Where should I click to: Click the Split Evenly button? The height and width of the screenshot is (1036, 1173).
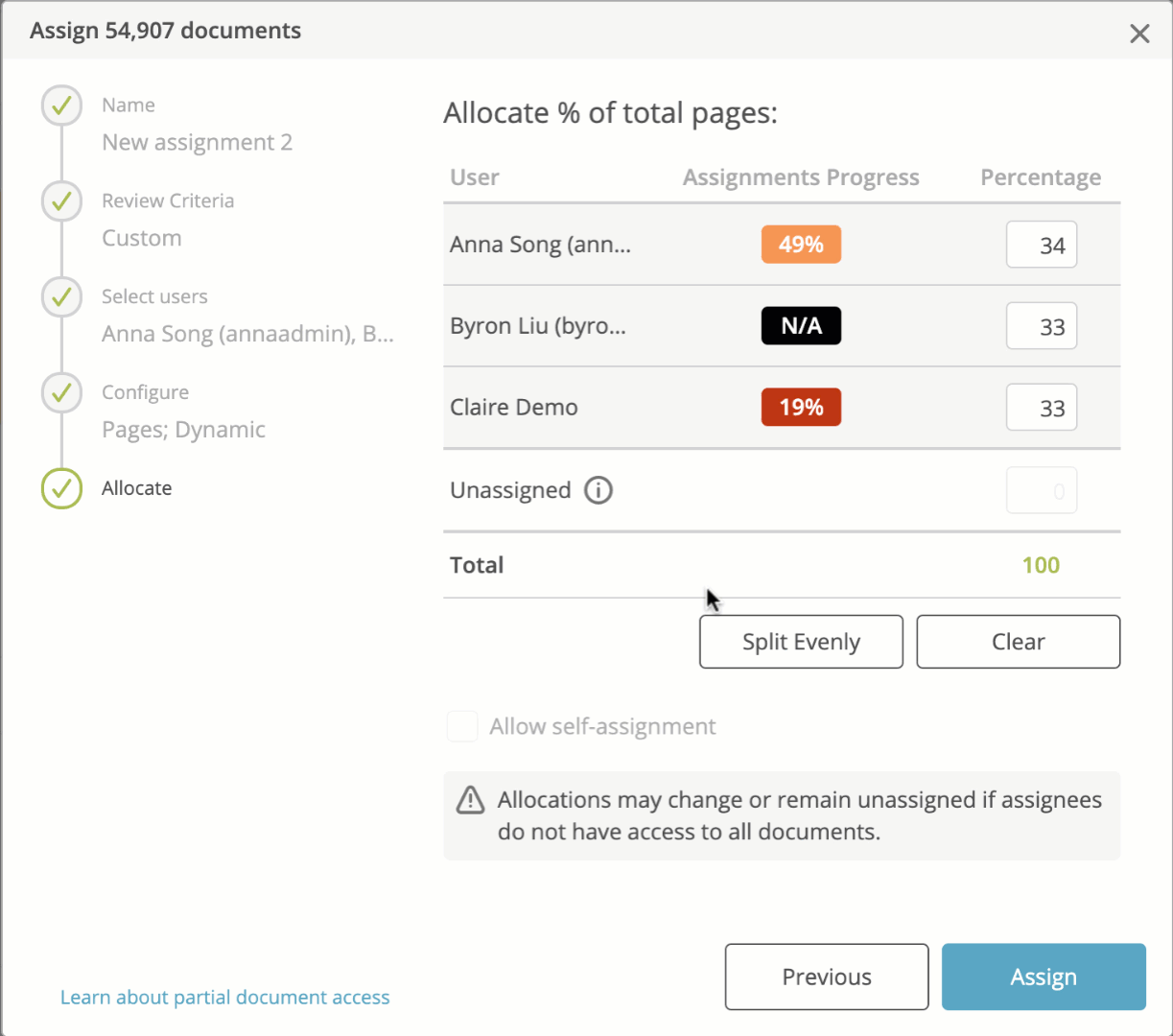click(801, 642)
